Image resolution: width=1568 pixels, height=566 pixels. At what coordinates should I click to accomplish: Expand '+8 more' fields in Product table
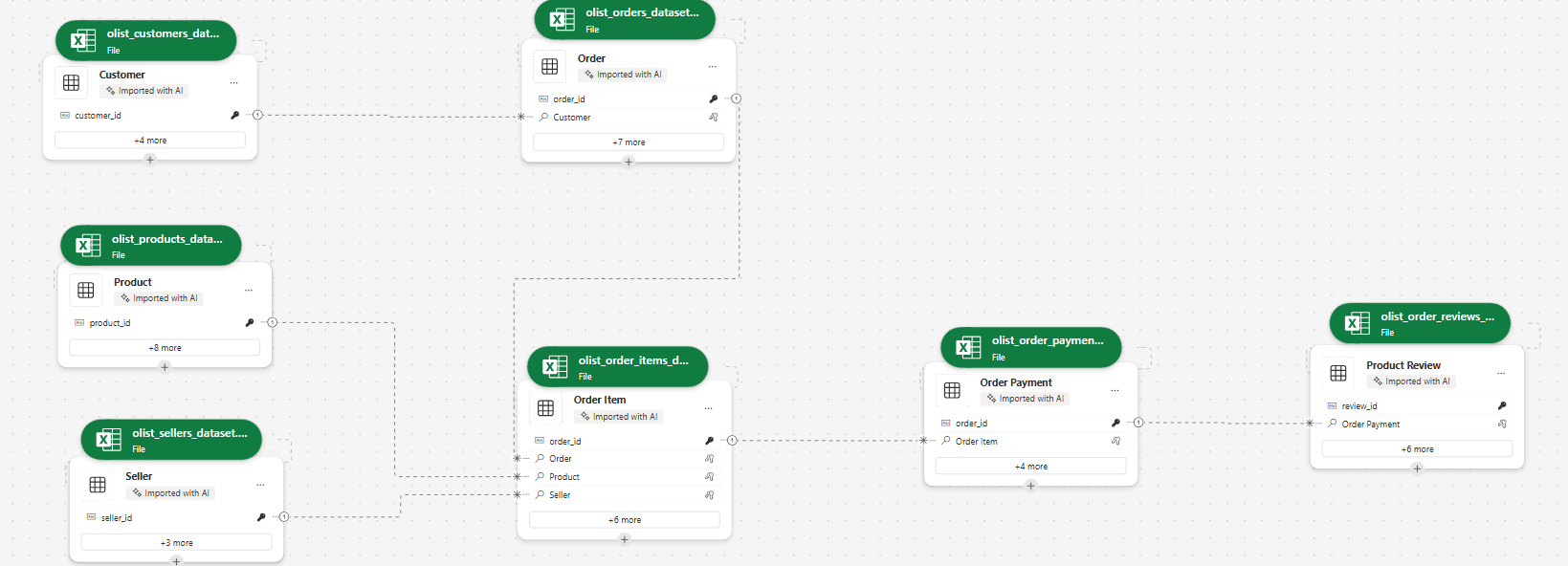165,348
